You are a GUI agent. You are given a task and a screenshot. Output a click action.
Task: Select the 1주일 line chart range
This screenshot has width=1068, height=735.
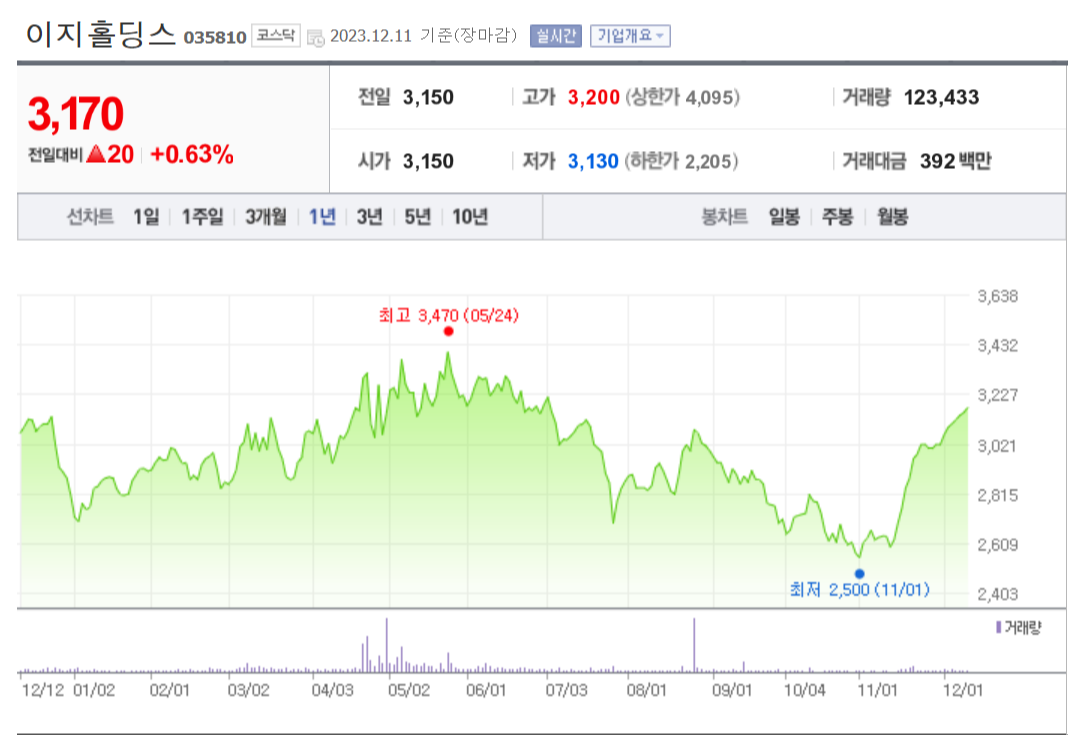tap(202, 217)
